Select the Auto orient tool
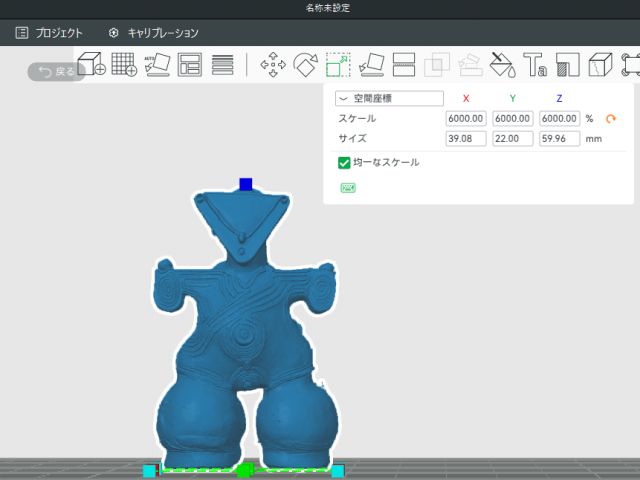 (x=157, y=65)
